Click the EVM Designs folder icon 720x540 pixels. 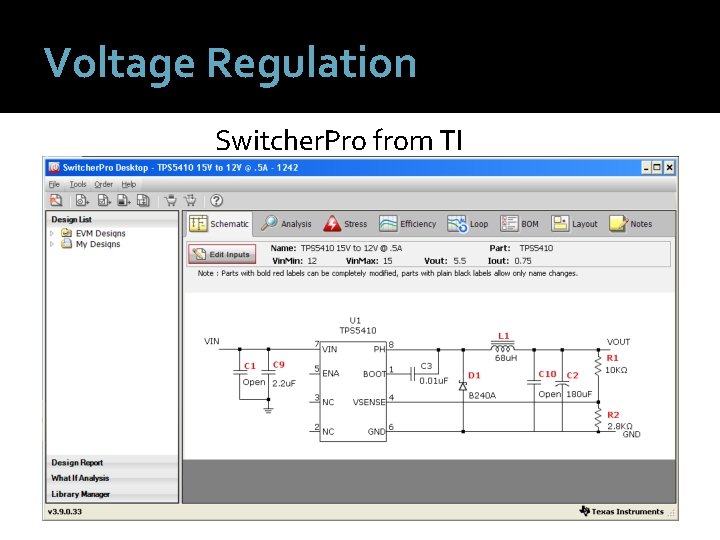pyautogui.click(x=67, y=233)
